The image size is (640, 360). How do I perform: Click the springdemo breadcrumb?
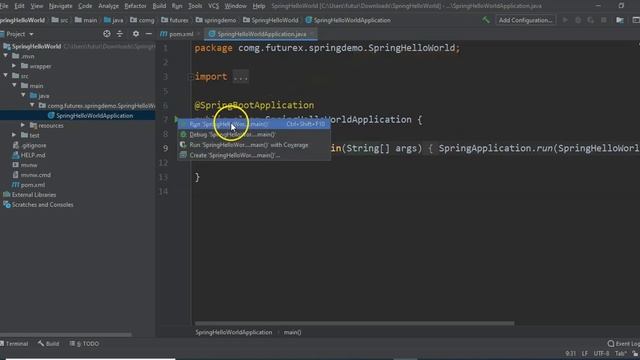coord(216,20)
